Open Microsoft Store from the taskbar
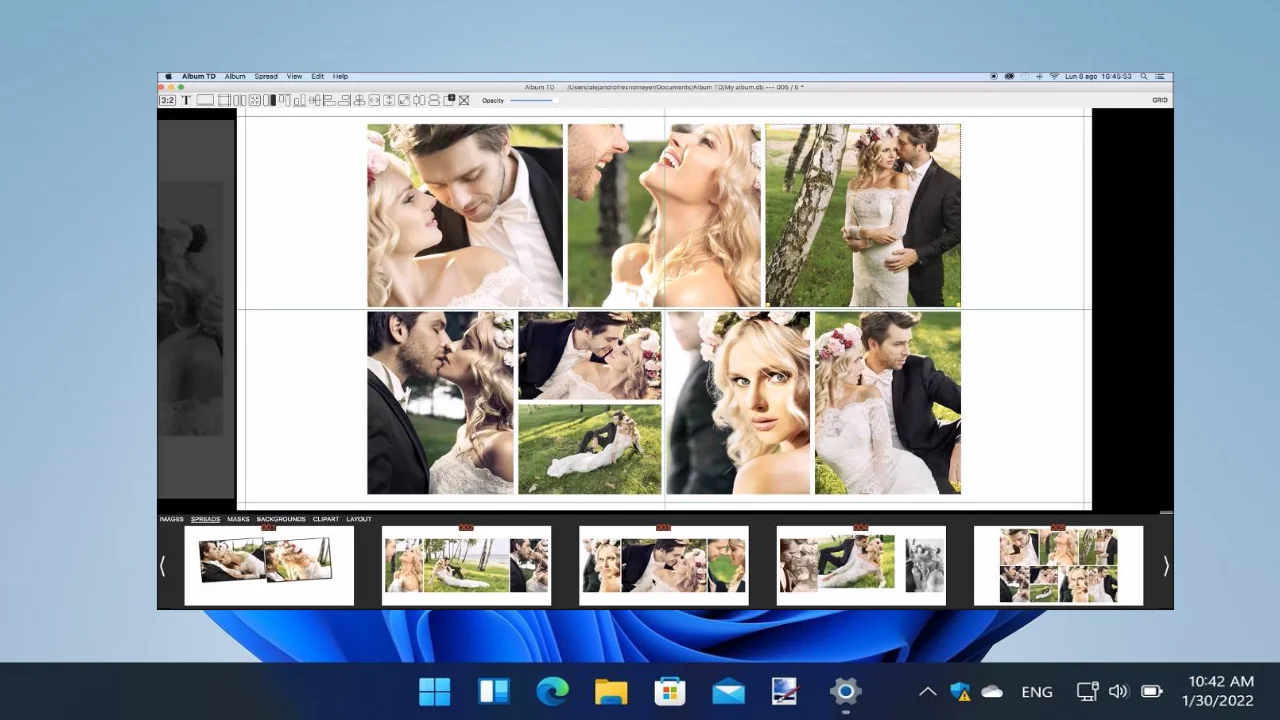Screen dimensions: 1280x720 (x=669, y=691)
